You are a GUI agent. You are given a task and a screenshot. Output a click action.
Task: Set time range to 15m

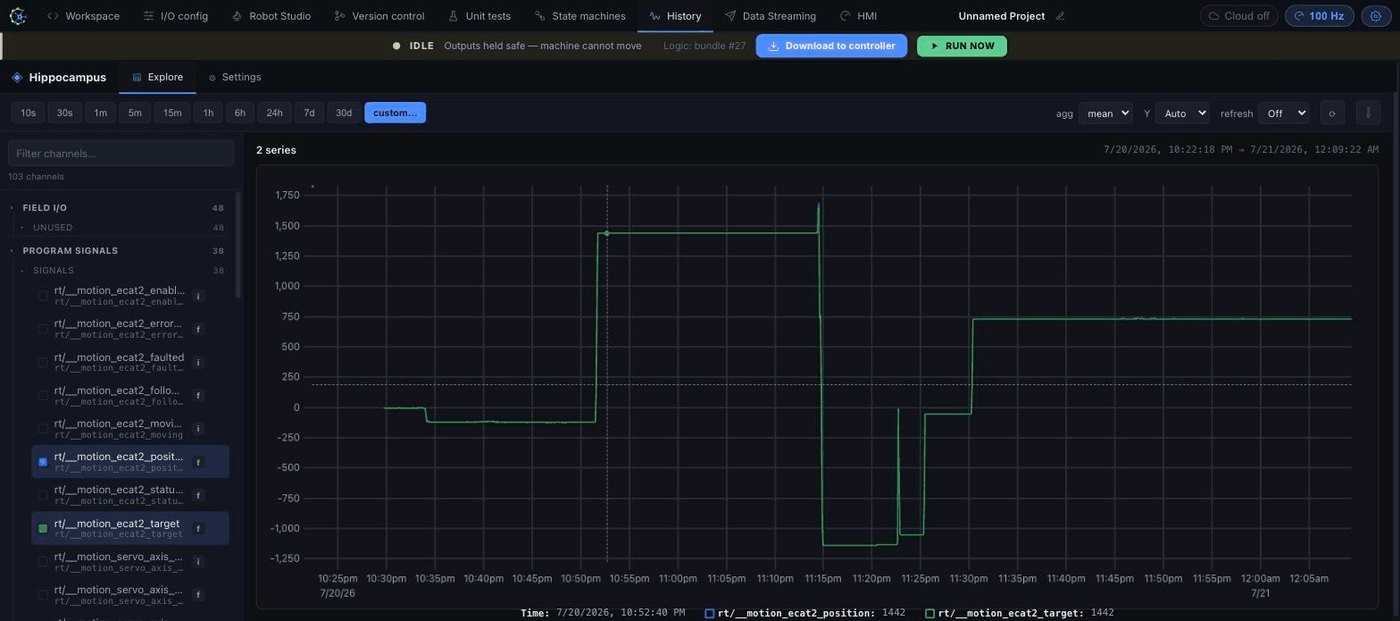(x=172, y=113)
